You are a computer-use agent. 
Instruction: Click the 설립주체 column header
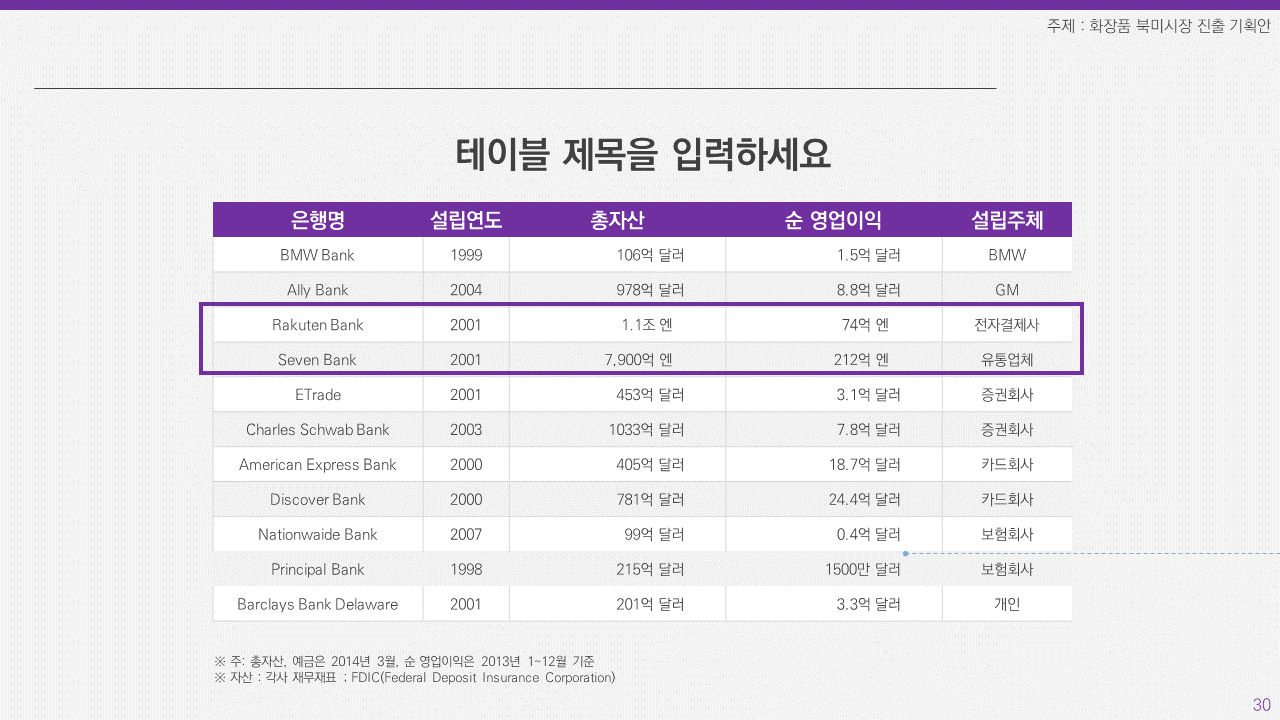click(x=1007, y=220)
